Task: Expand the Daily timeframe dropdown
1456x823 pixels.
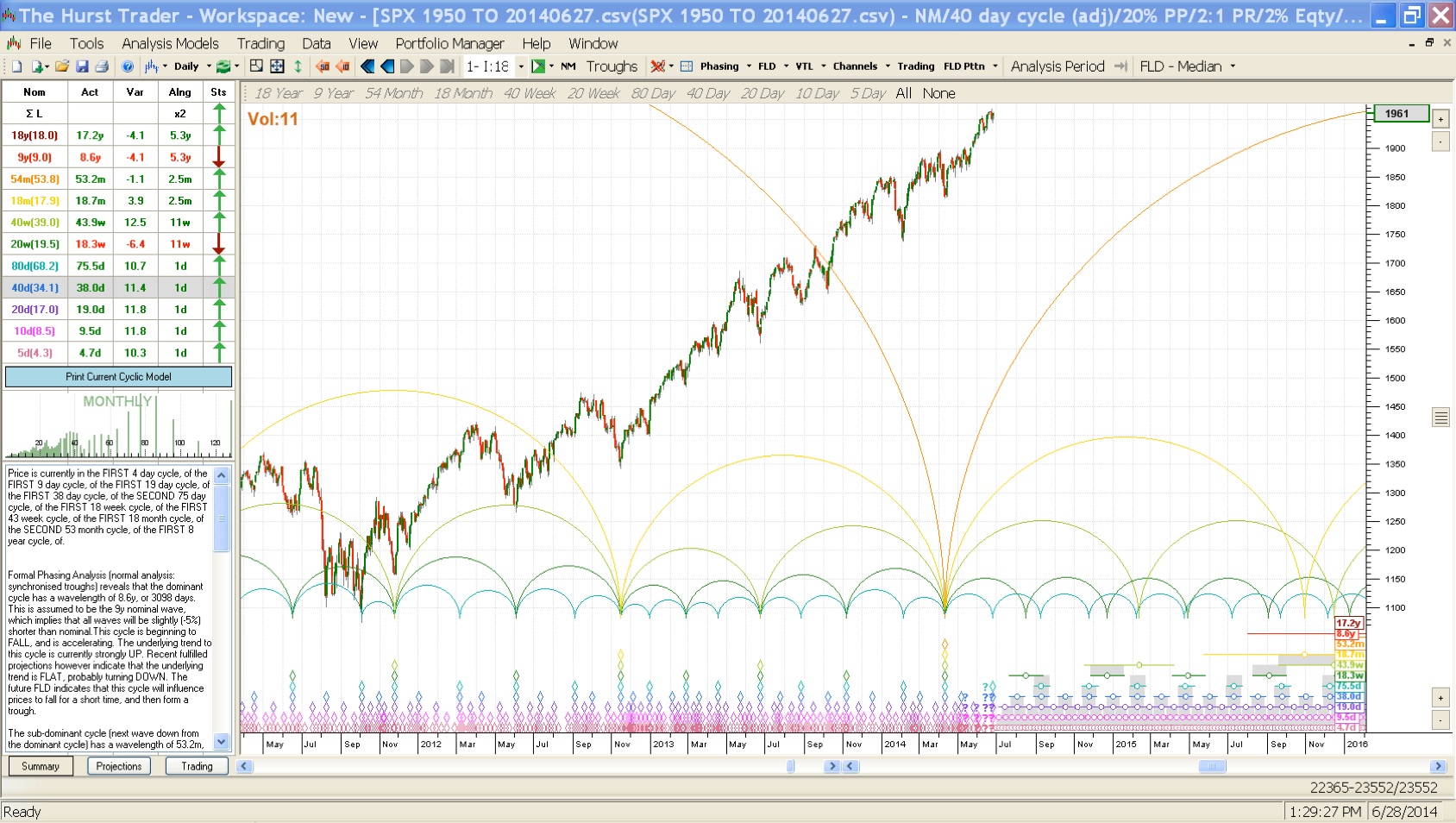Action: (209, 66)
